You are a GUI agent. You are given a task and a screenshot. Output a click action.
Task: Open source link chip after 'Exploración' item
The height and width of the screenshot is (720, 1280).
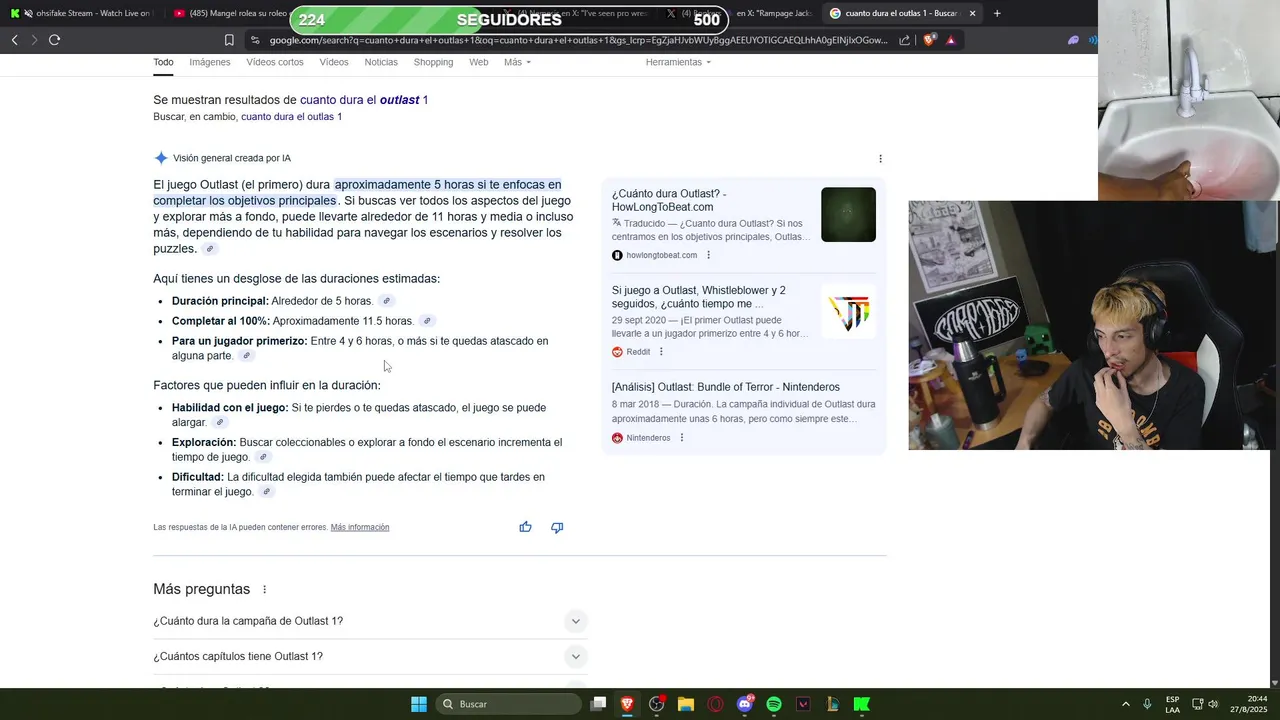pyautogui.click(x=263, y=457)
